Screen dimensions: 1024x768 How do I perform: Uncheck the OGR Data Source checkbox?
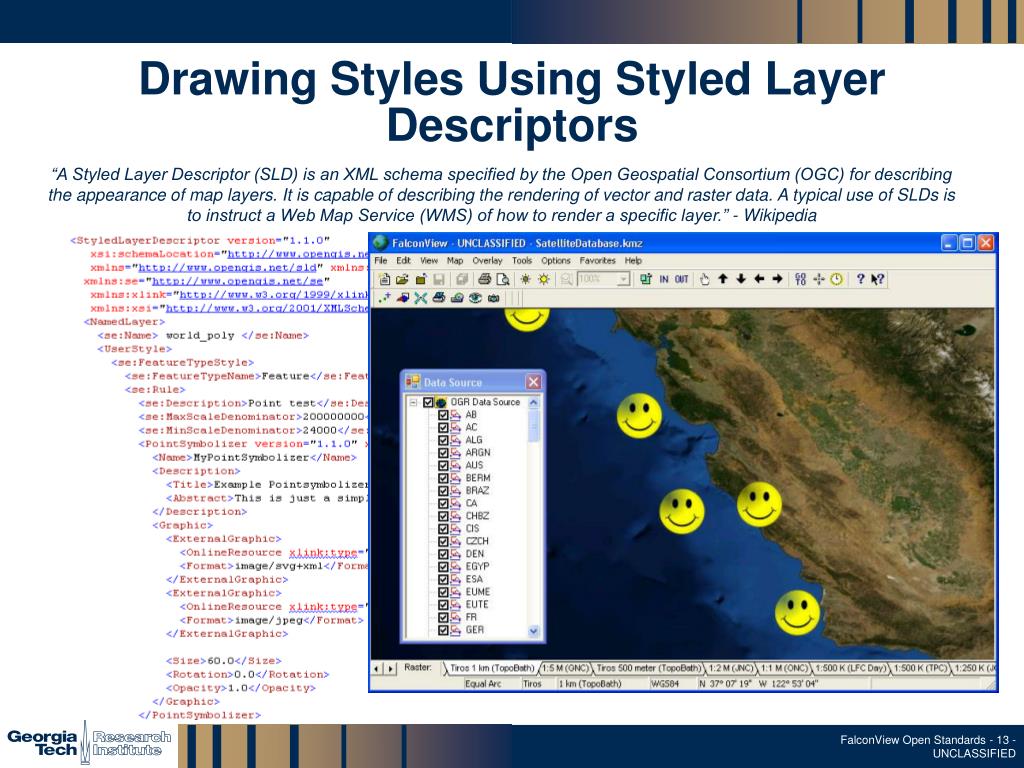pyautogui.click(x=428, y=402)
